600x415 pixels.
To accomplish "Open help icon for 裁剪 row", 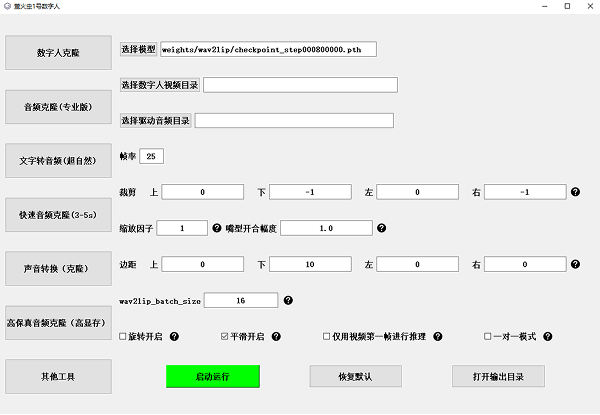I will point(575,192).
